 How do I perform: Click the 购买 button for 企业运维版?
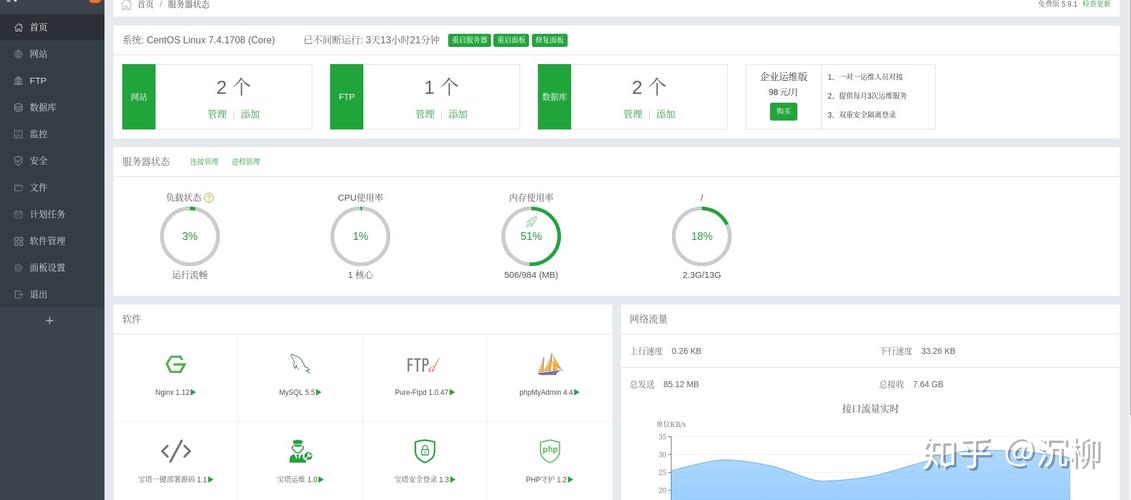click(783, 111)
